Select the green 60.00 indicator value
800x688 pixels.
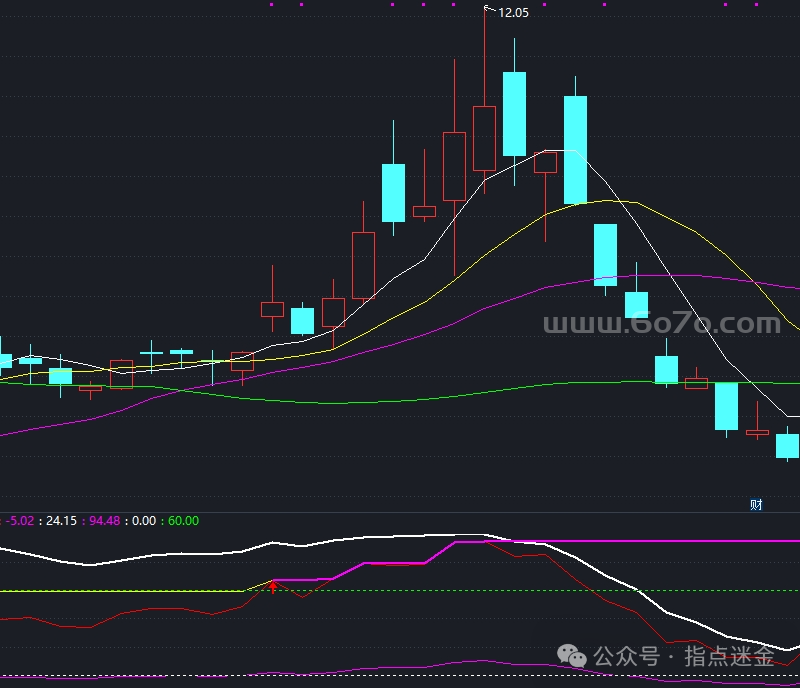pos(184,521)
